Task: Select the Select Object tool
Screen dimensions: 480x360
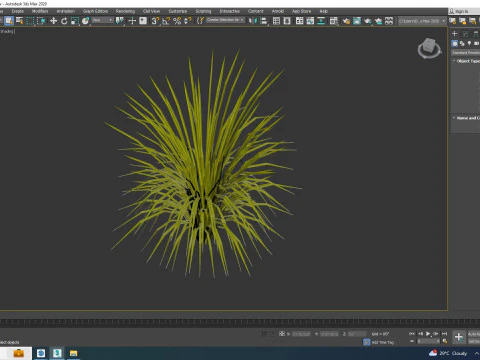Action: (x=9, y=21)
